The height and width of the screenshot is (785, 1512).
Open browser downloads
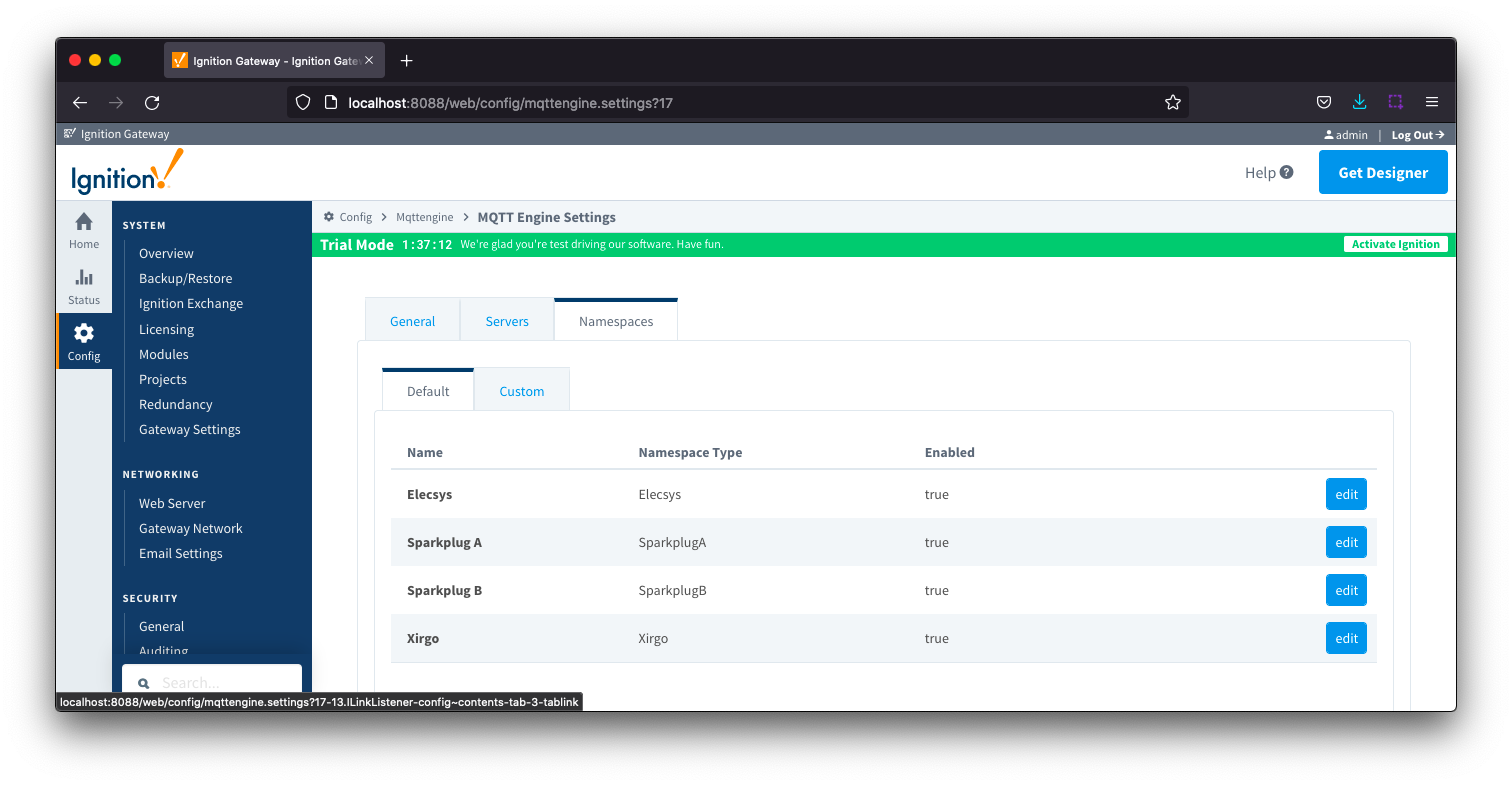[x=1359, y=102]
